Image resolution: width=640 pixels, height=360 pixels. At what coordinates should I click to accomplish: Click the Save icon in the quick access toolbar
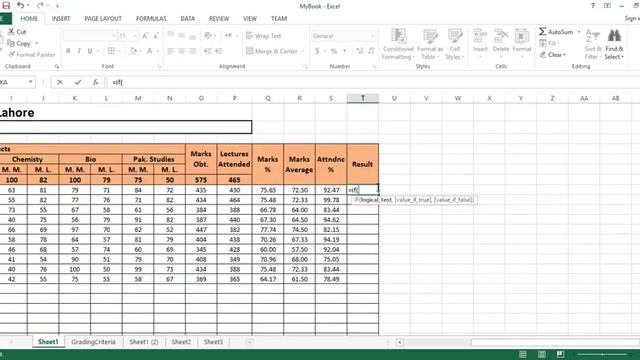coord(6,5)
